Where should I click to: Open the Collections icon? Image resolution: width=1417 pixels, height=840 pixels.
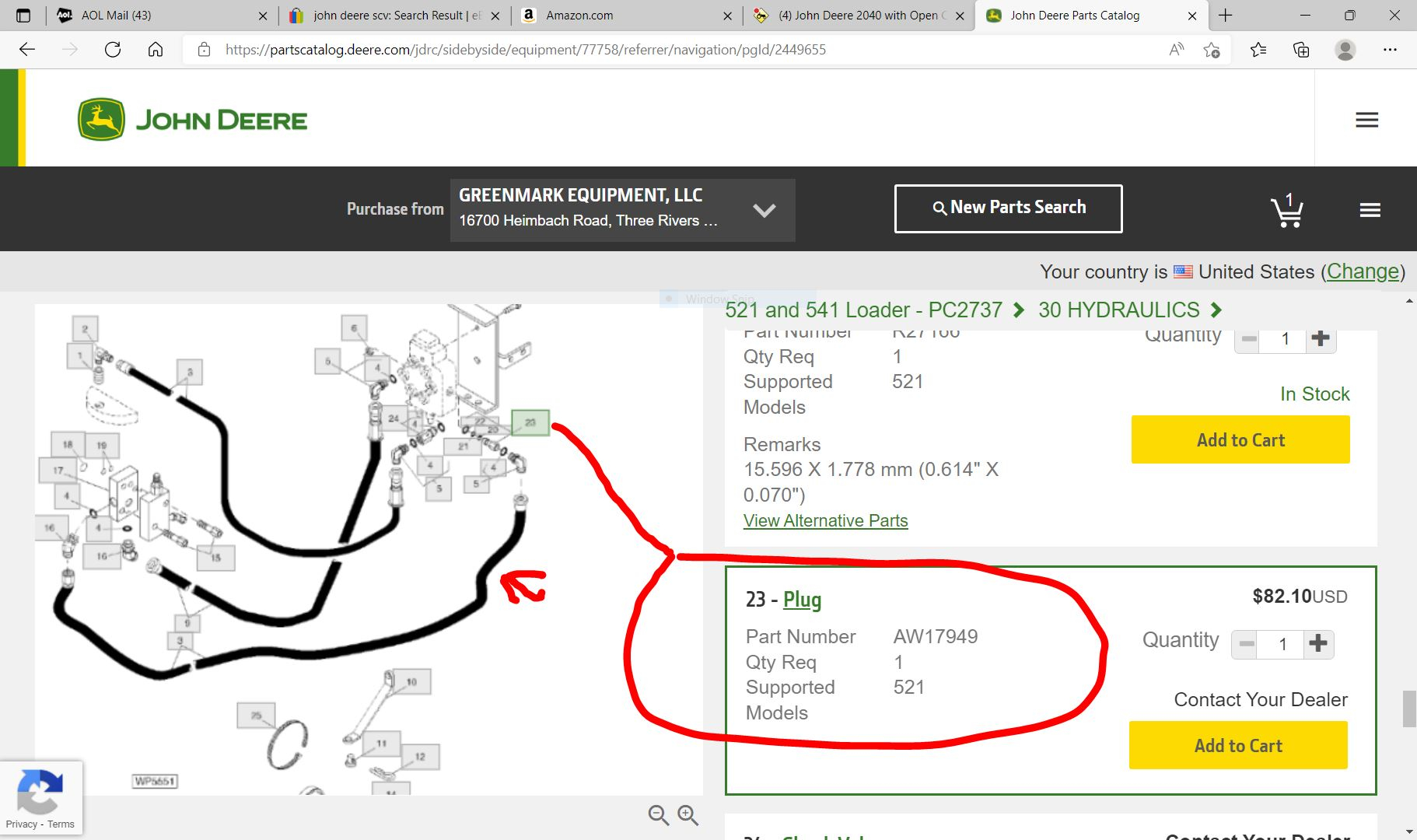click(x=1301, y=50)
